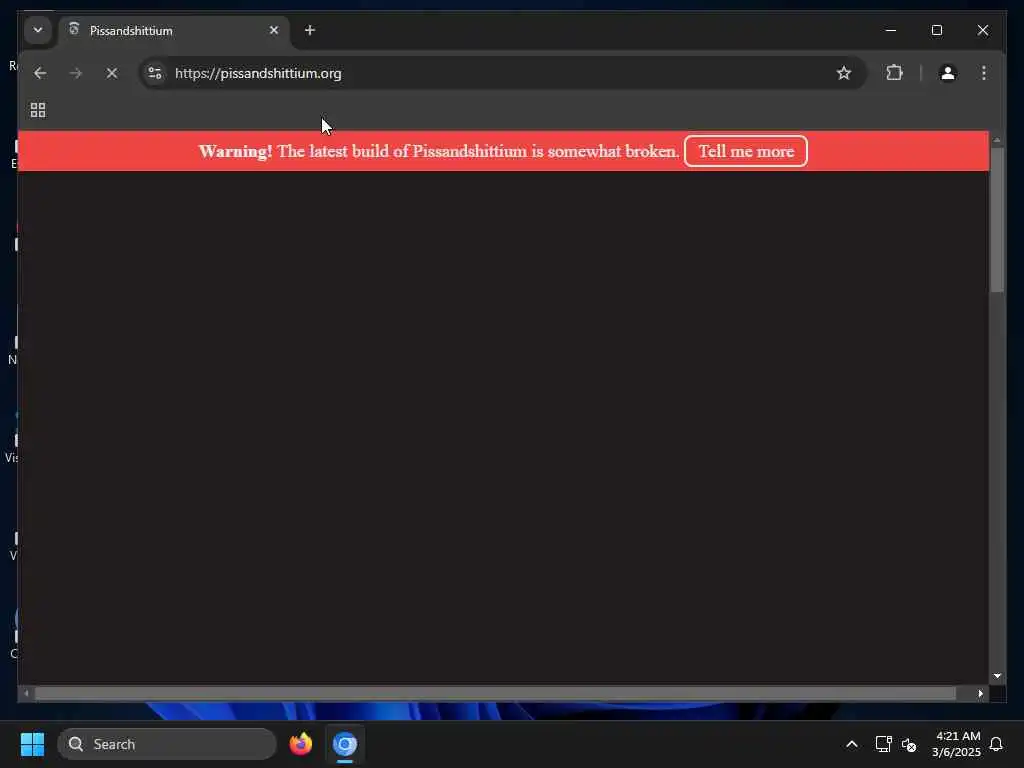Open the Extensions puzzle icon

[895, 72]
